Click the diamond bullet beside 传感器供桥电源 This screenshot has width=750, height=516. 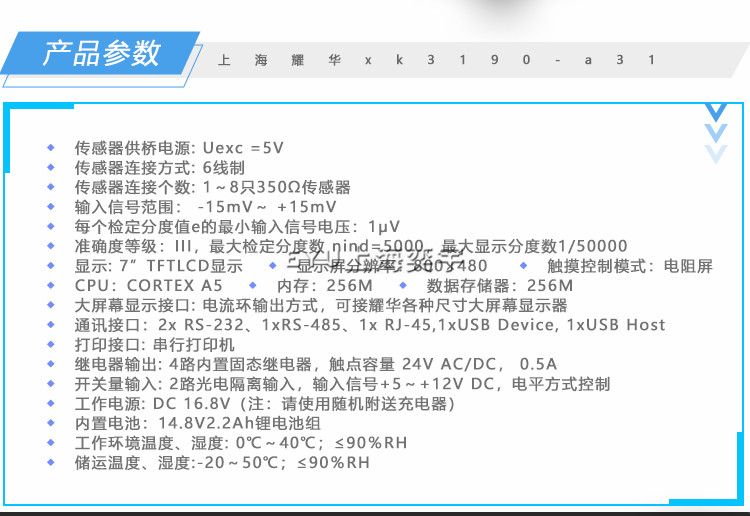pyautogui.click(x=52, y=148)
